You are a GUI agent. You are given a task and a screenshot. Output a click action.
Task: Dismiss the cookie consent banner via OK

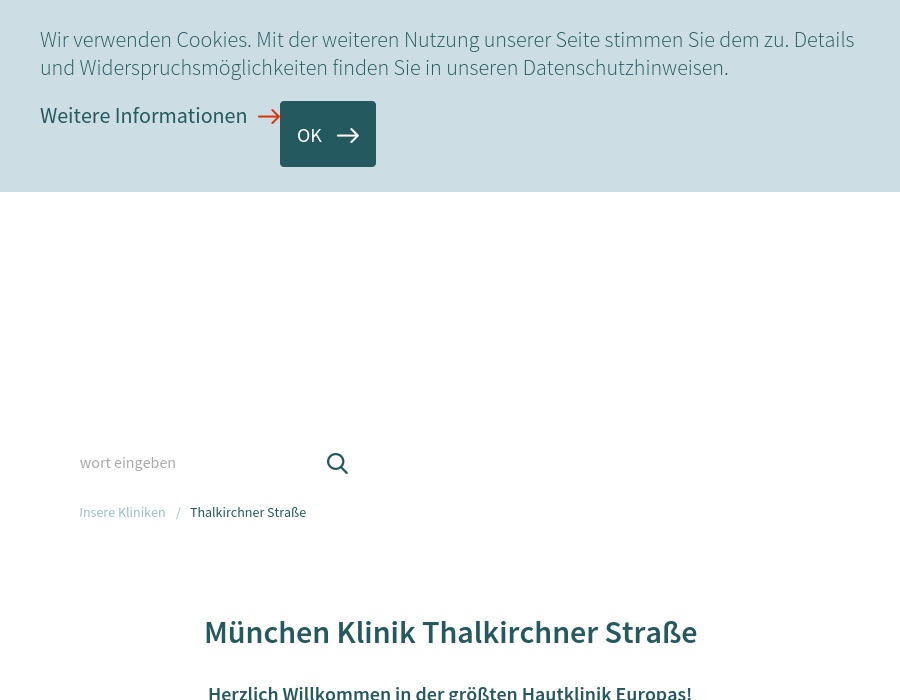pos(327,134)
